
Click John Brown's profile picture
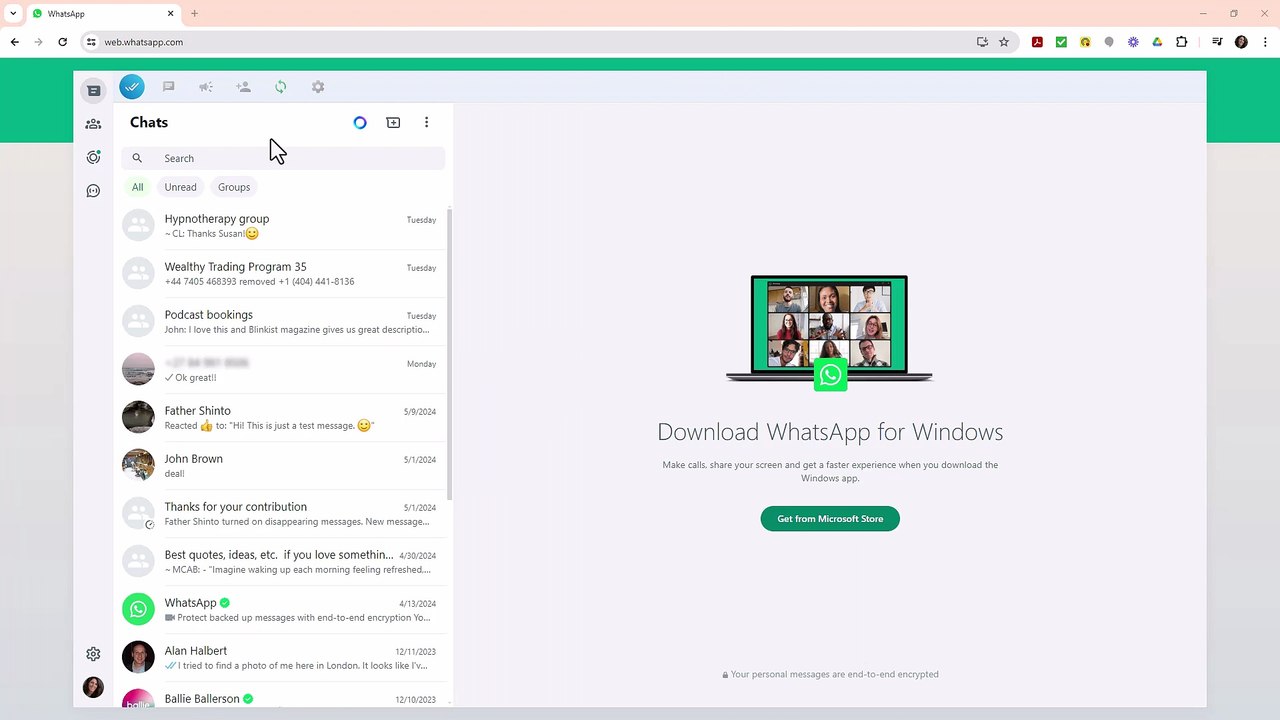pos(138,465)
